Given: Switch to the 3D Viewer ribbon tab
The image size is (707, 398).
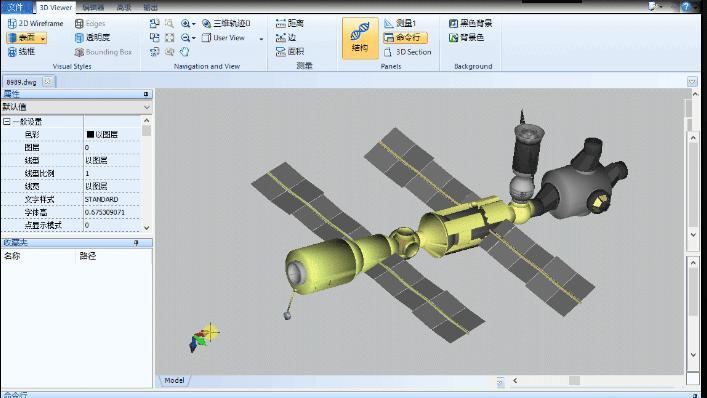Looking at the screenshot, I should 55,7.
